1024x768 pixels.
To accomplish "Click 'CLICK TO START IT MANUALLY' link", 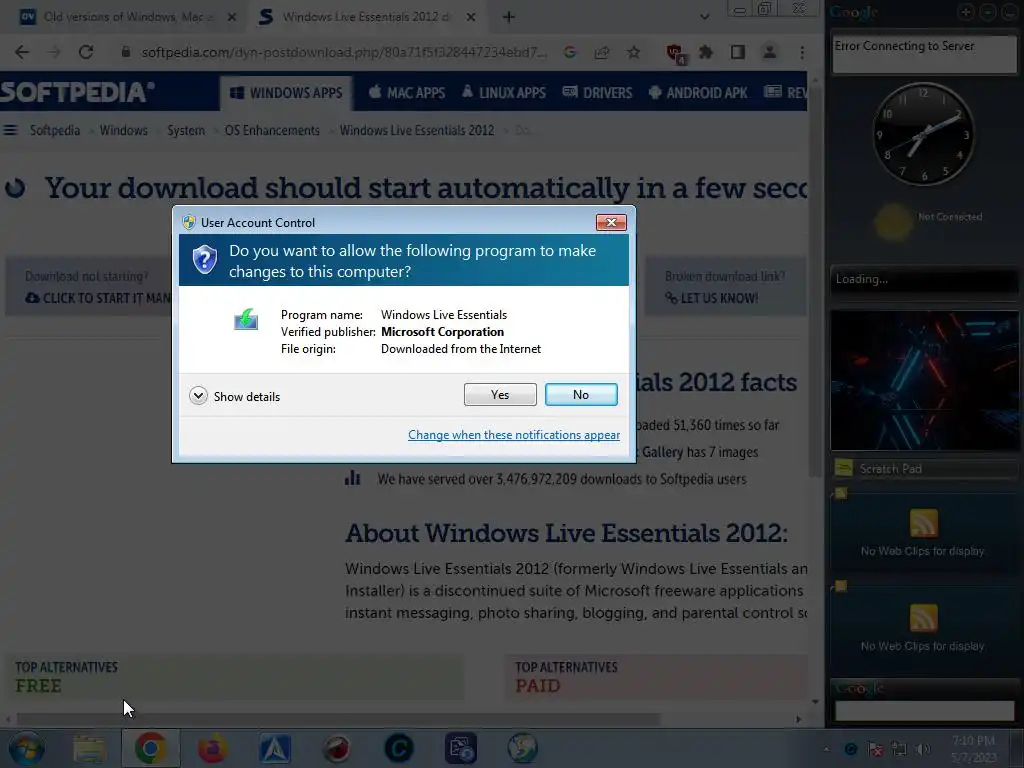I will [98, 298].
